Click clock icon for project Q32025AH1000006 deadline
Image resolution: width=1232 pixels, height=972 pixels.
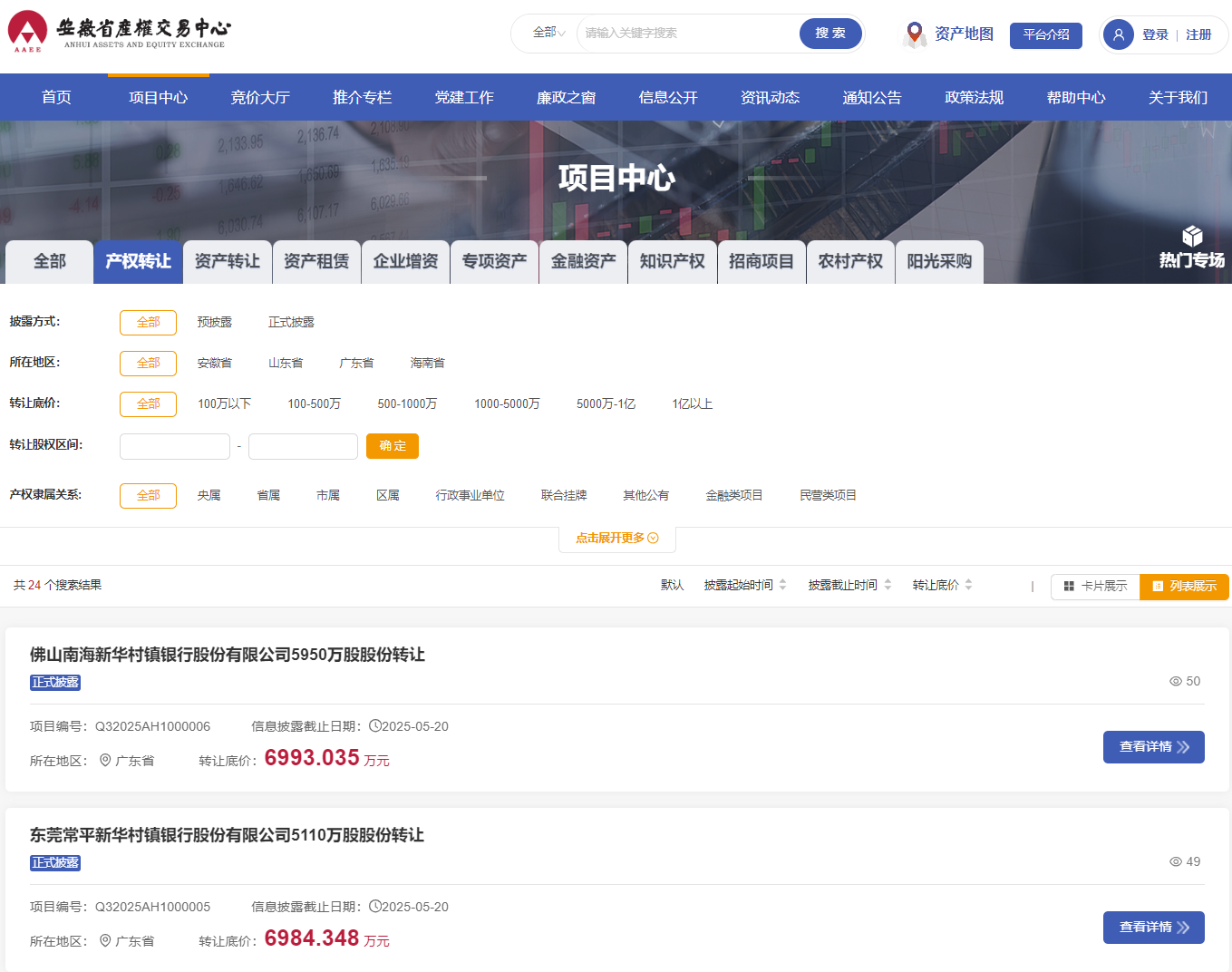point(375,725)
